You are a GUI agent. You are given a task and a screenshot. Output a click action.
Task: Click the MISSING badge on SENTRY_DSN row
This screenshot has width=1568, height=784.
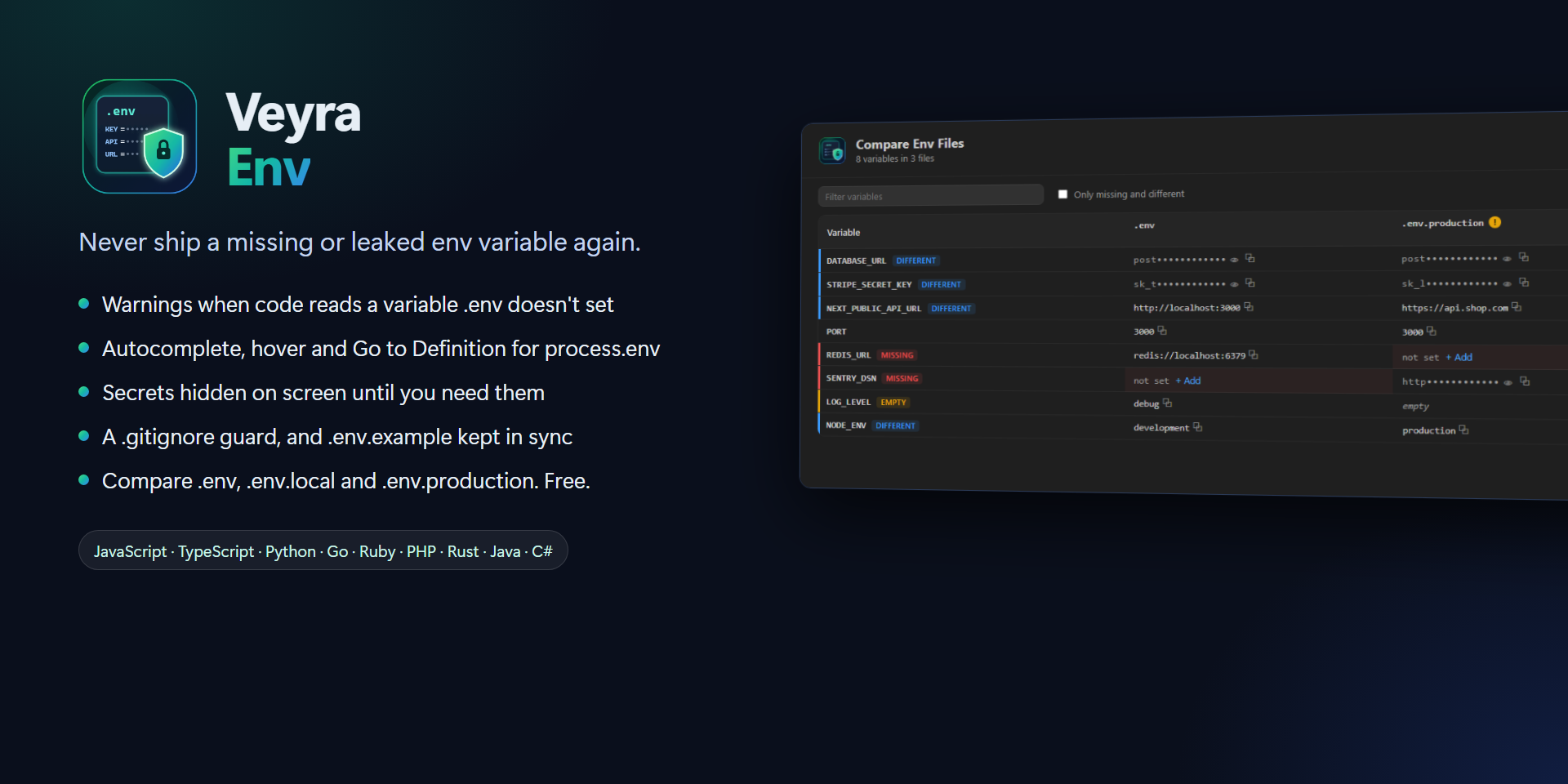coord(902,378)
